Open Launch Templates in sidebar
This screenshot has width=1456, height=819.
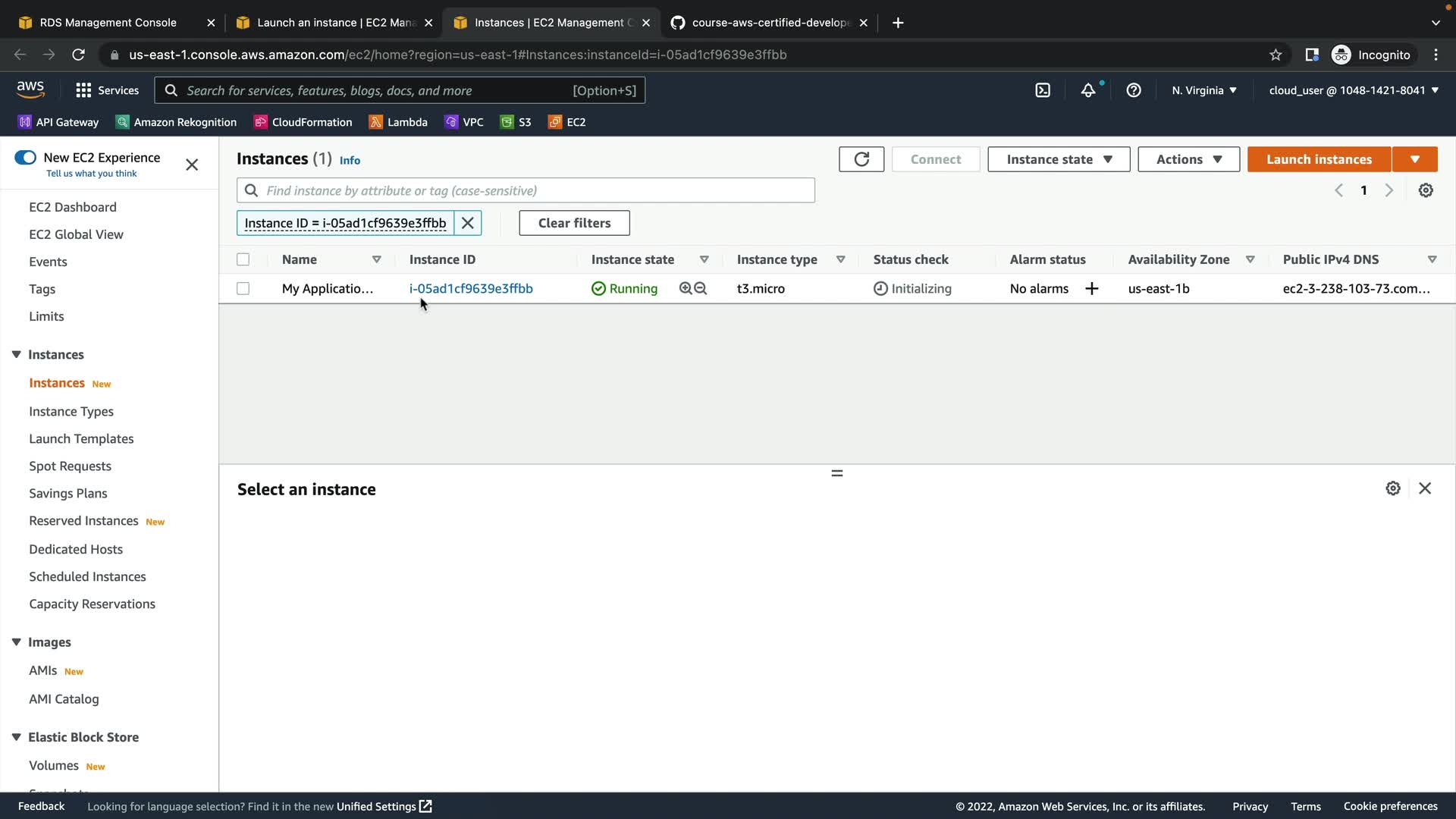point(81,438)
